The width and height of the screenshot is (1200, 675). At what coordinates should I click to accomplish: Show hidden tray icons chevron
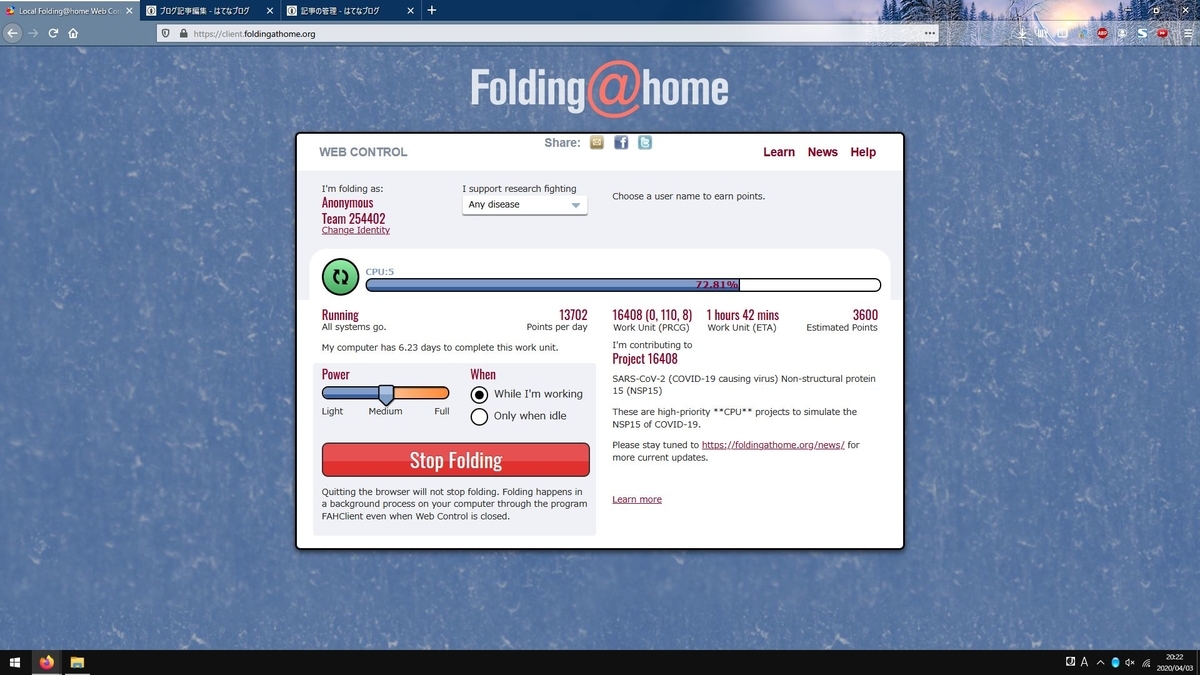1100,662
